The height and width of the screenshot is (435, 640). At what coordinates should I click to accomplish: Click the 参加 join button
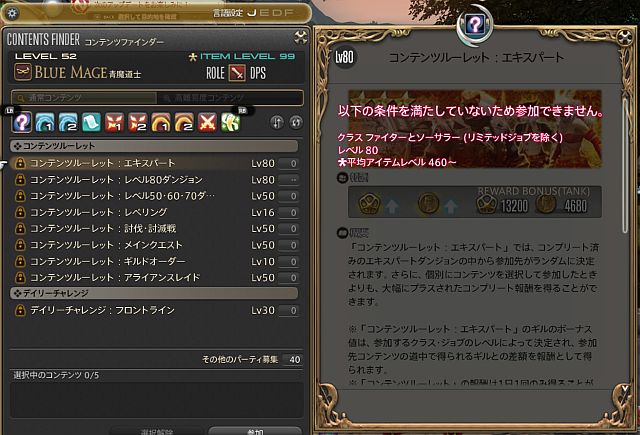pos(255,431)
